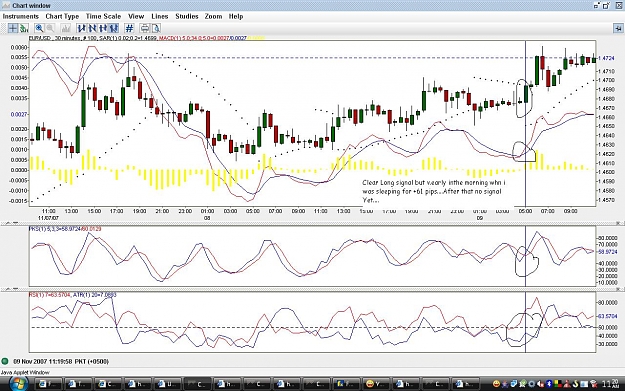This screenshot has height=391, width=625.
Task: Click the greyed-out bar chart toolbar icon
Action: pos(66,28)
